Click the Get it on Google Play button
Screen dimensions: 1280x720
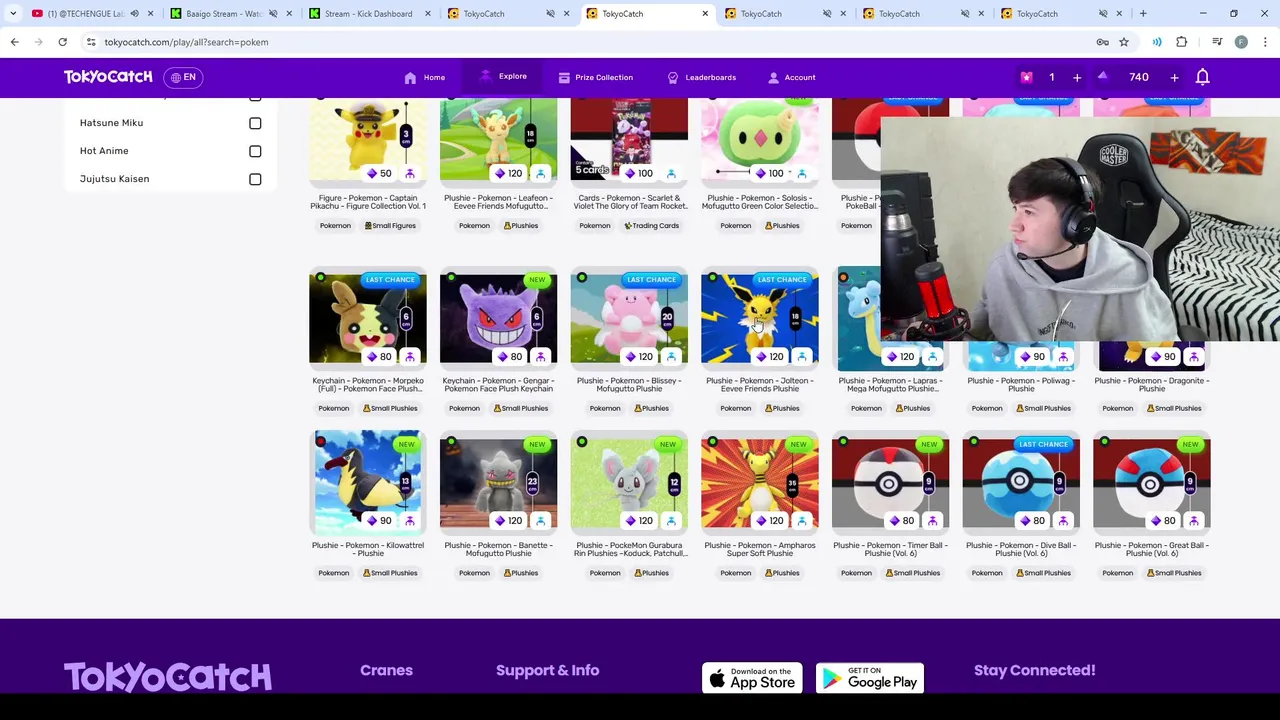(870, 678)
